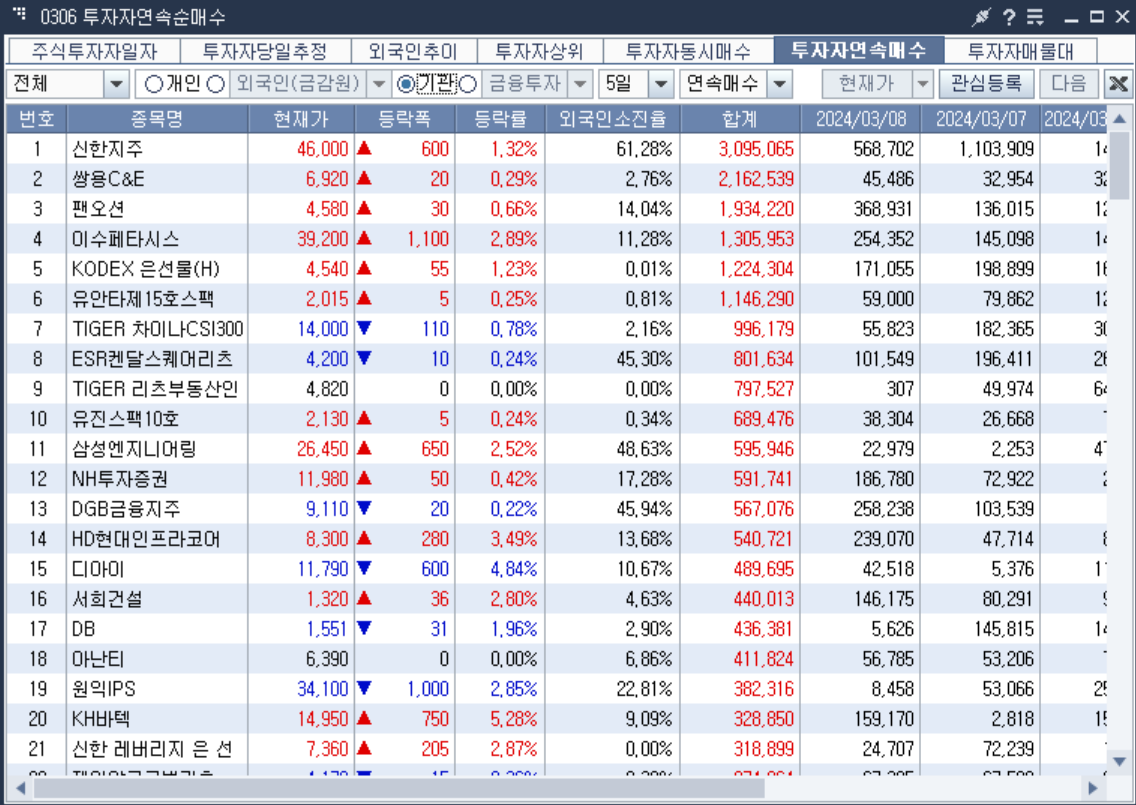This screenshot has width=1136, height=805.
Task: Click the 2024/03/08 column header
Action: click(861, 119)
